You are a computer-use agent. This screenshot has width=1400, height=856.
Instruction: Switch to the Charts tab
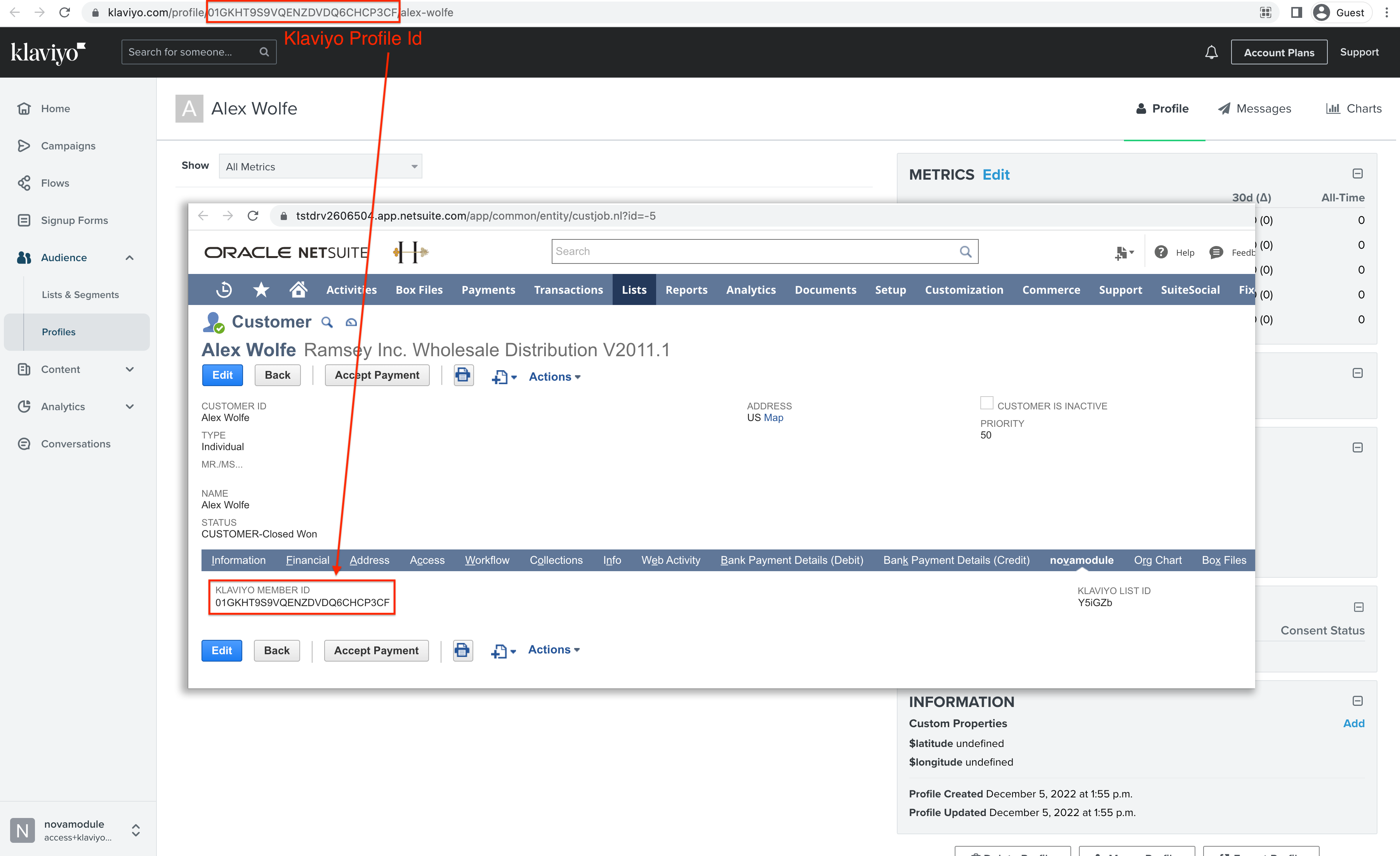pyautogui.click(x=1353, y=109)
